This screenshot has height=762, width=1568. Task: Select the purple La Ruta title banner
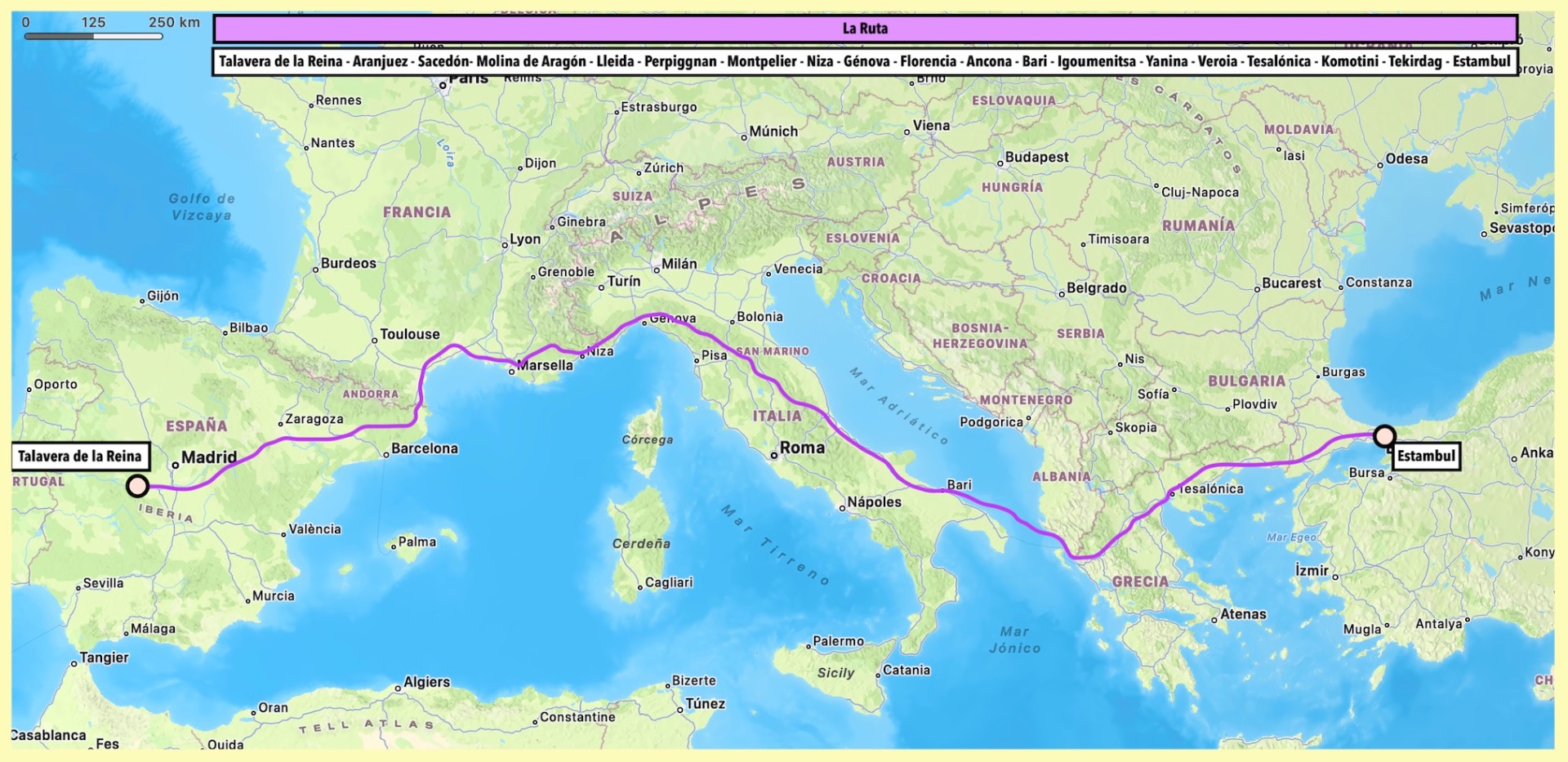(865, 29)
